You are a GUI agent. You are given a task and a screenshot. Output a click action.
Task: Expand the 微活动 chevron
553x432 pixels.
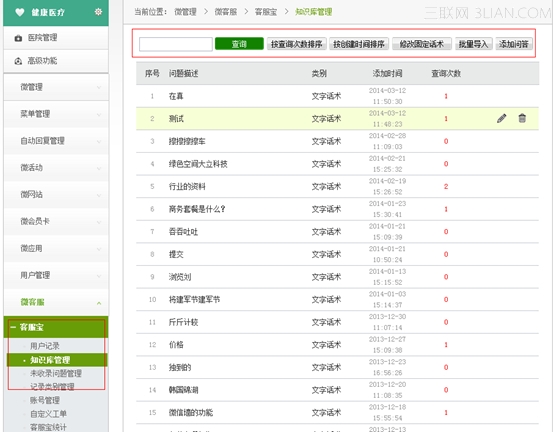point(99,168)
